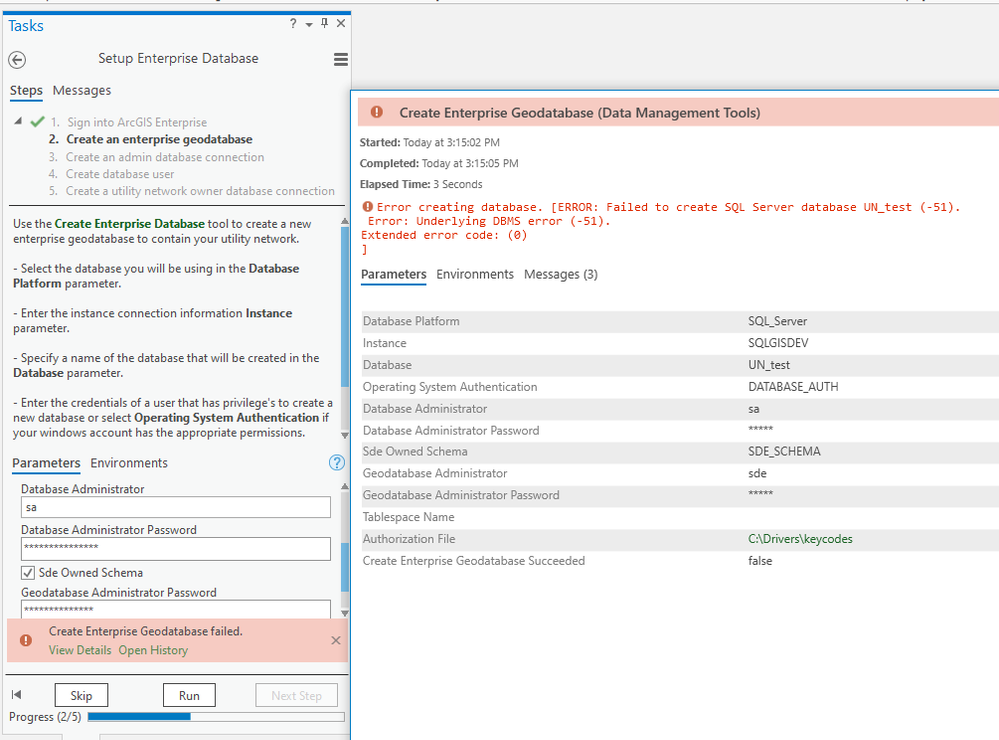Click the SQL_Server Database Platform value
Viewport: 999px width, 740px height.
pyautogui.click(x=777, y=321)
